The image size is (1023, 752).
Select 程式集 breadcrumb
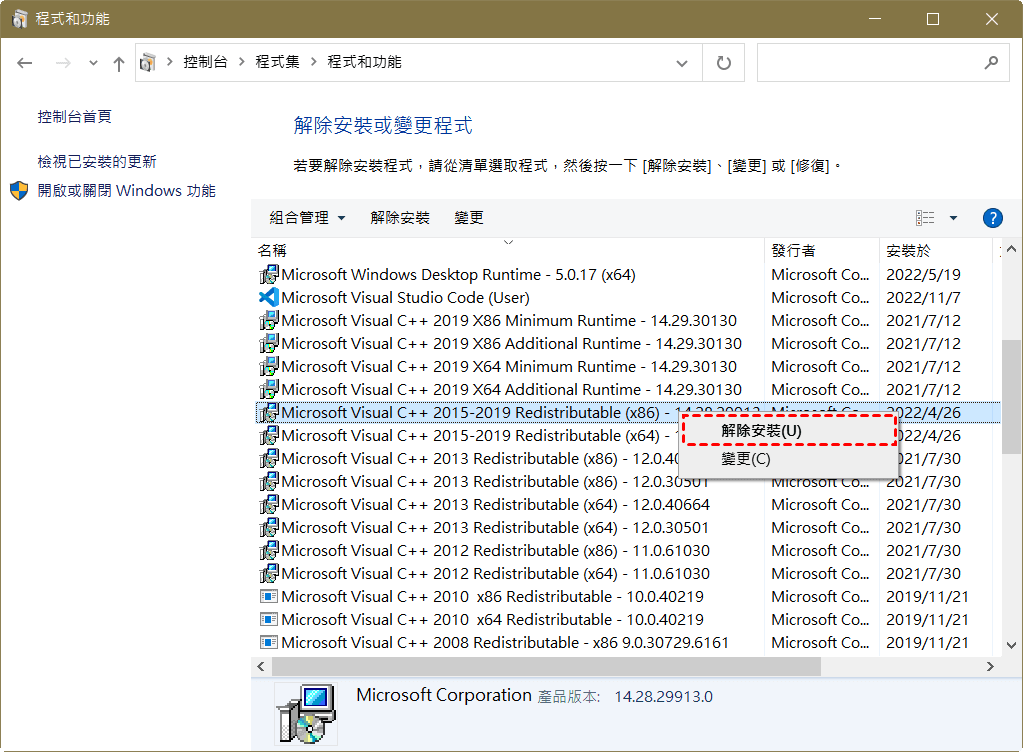[277, 62]
